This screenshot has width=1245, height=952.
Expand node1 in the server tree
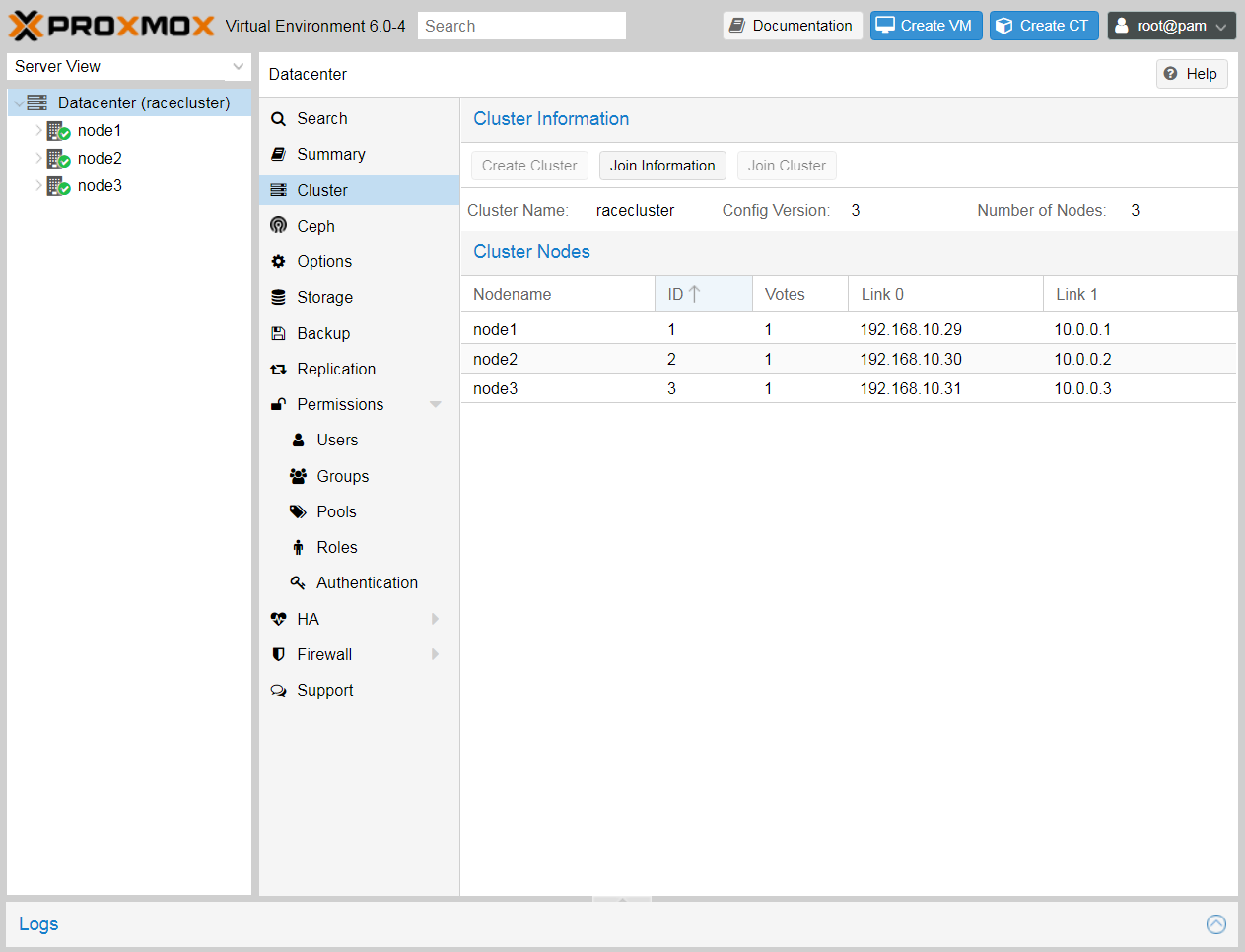[x=38, y=130]
